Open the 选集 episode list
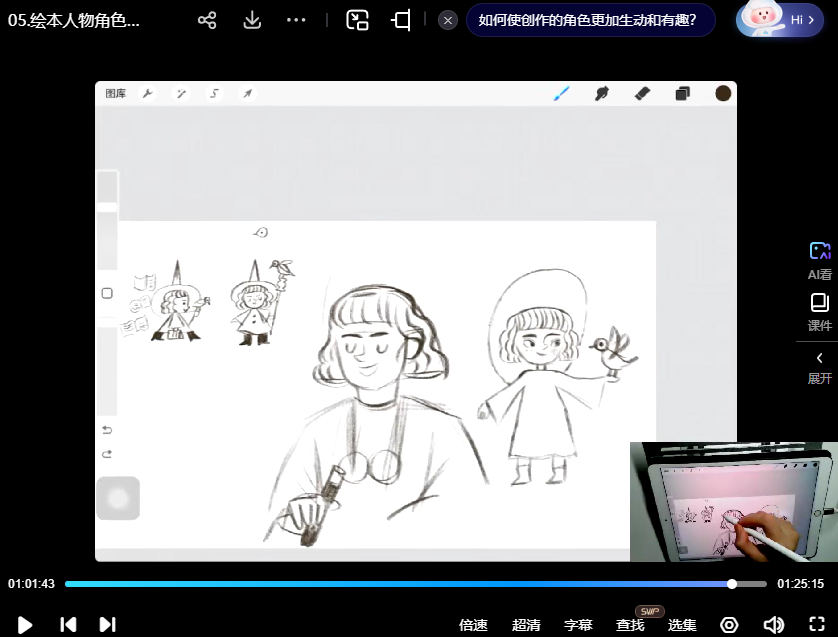Image resolution: width=838 pixels, height=637 pixels. (x=682, y=625)
